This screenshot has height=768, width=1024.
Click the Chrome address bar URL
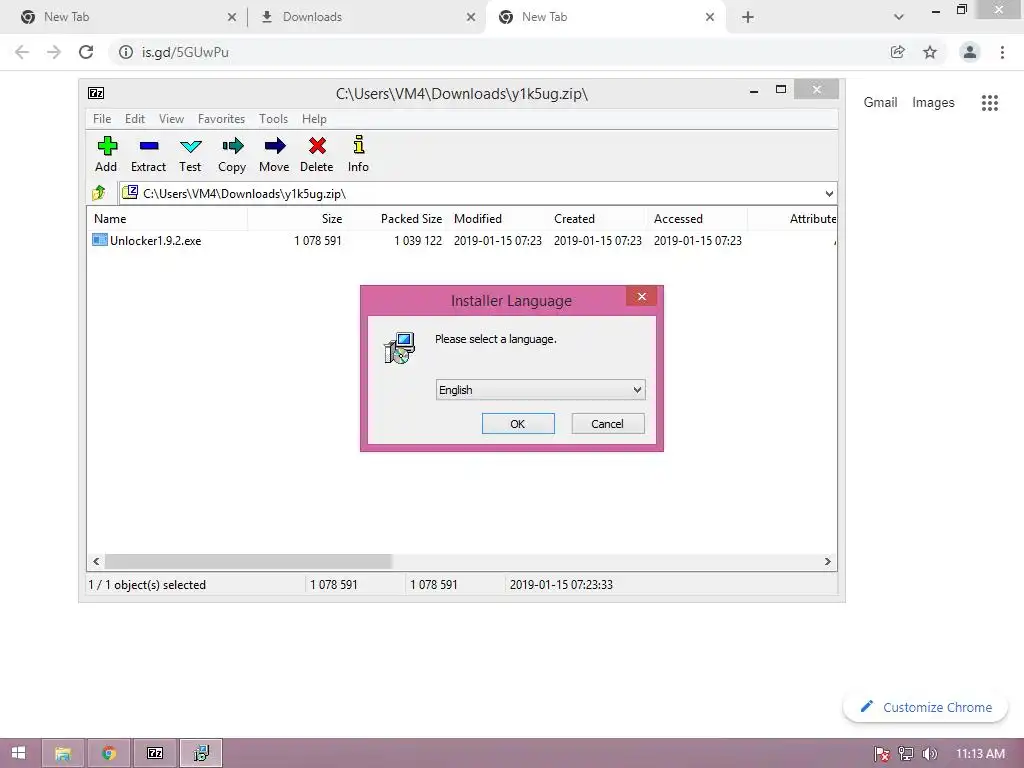(x=185, y=52)
